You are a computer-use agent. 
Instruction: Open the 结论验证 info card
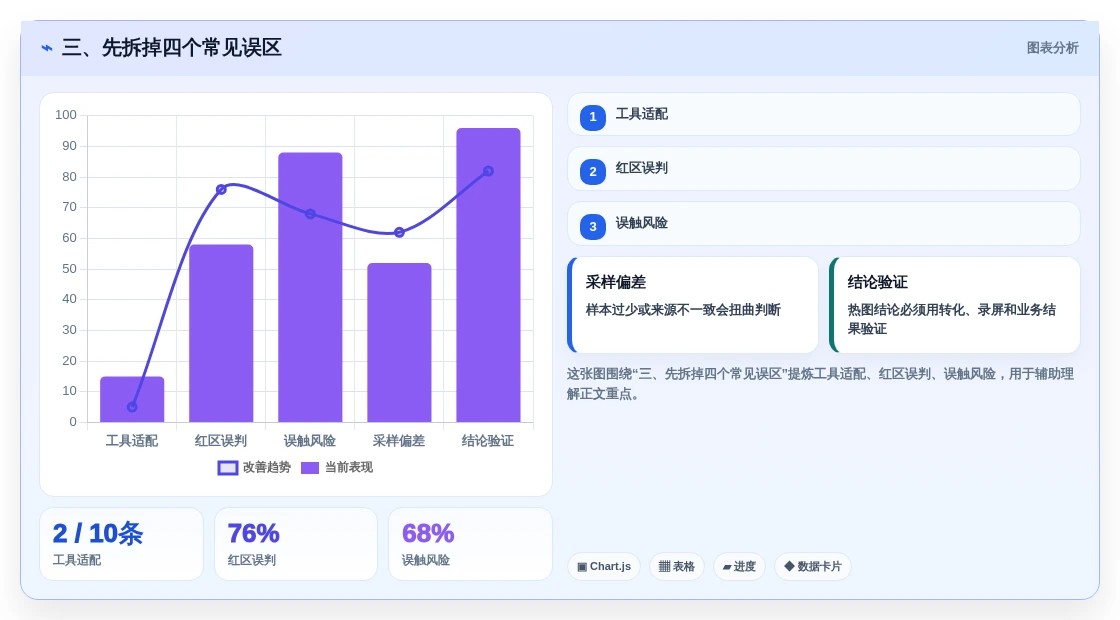coord(954,305)
